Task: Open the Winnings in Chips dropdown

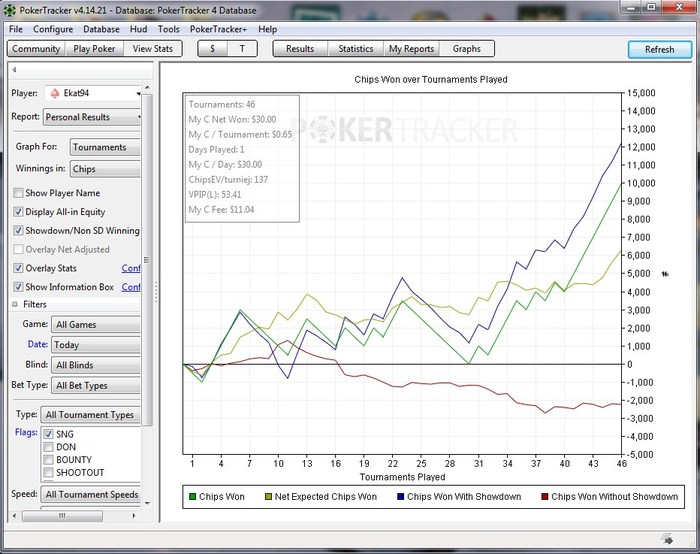Action: pyautogui.click(x=105, y=169)
